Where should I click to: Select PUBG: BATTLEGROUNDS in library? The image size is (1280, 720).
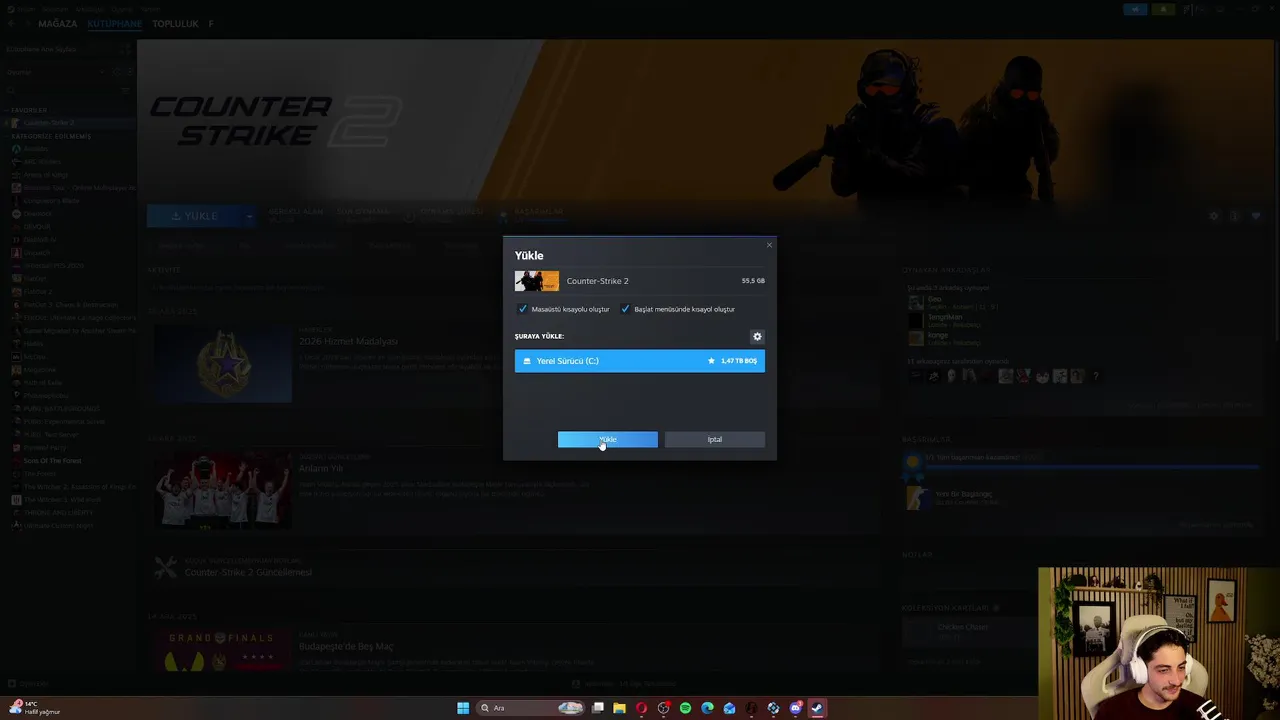click(x=61, y=409)
